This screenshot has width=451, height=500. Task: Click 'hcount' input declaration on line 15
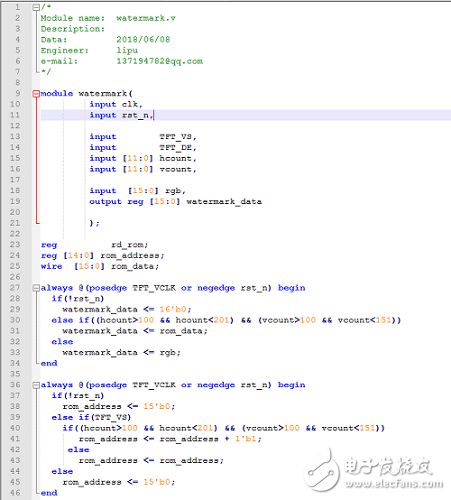coord(177,158)
